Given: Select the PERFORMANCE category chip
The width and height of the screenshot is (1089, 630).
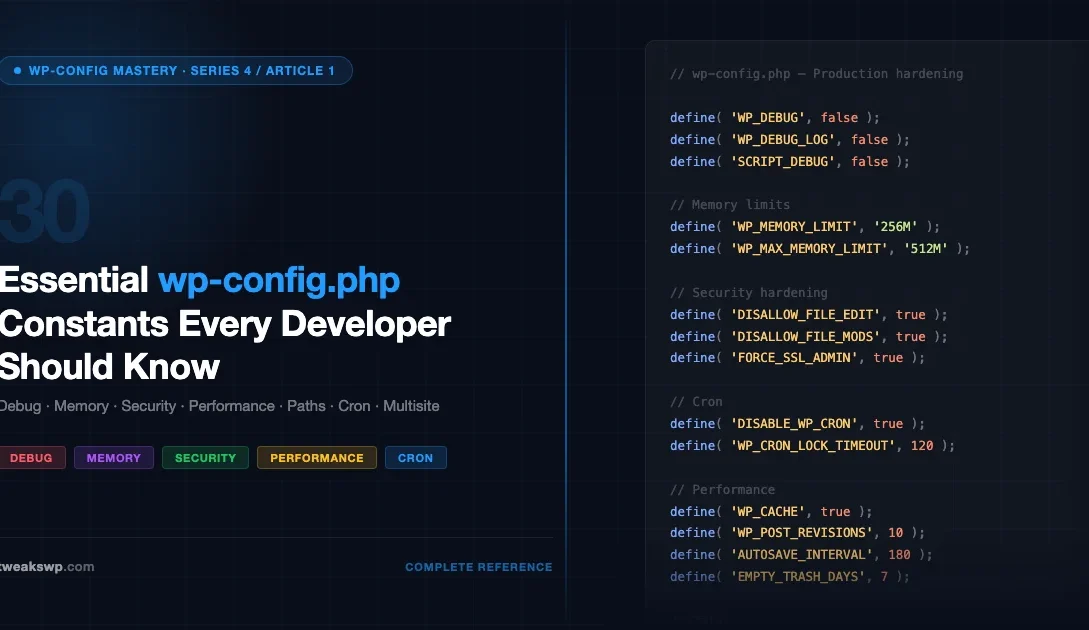Looking at the screenshot, I should coord(316,457).
